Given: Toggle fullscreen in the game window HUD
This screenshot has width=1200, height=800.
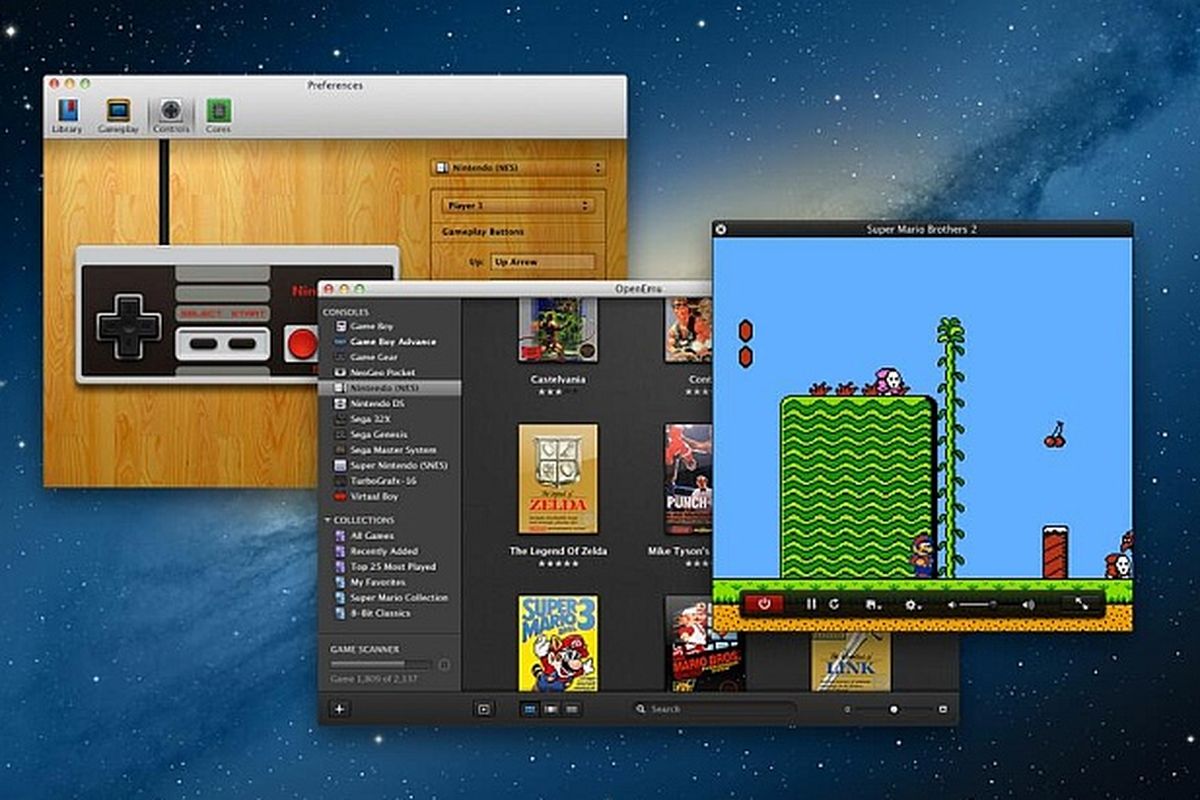Looking at the screenshot, I should pos(1081,604).
